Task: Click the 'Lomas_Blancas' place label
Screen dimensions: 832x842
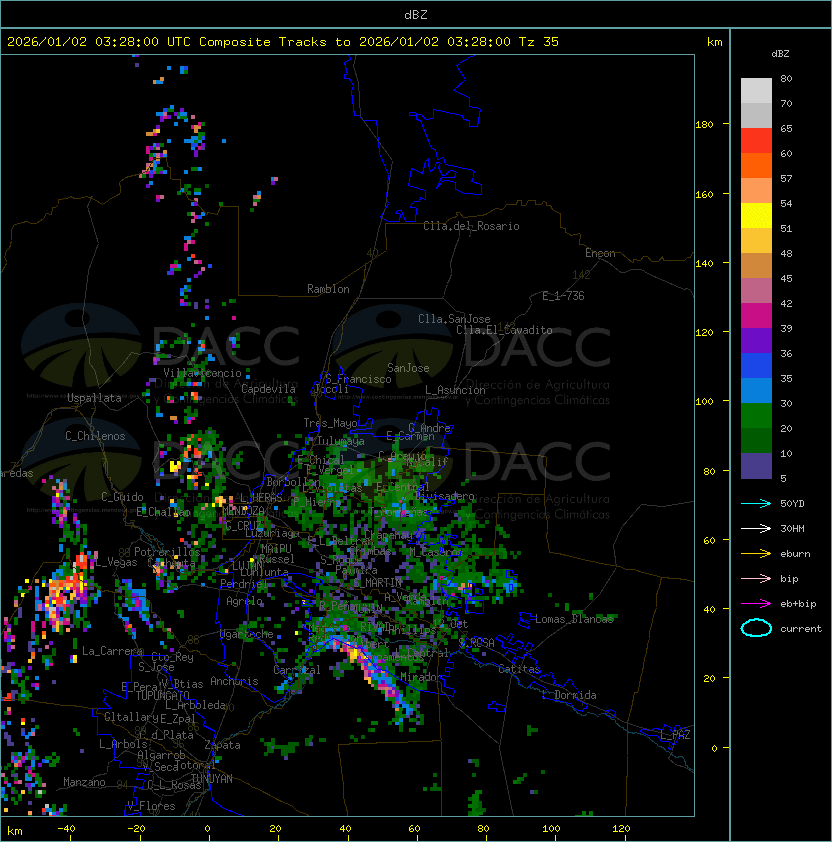Action: pos(574,619)
